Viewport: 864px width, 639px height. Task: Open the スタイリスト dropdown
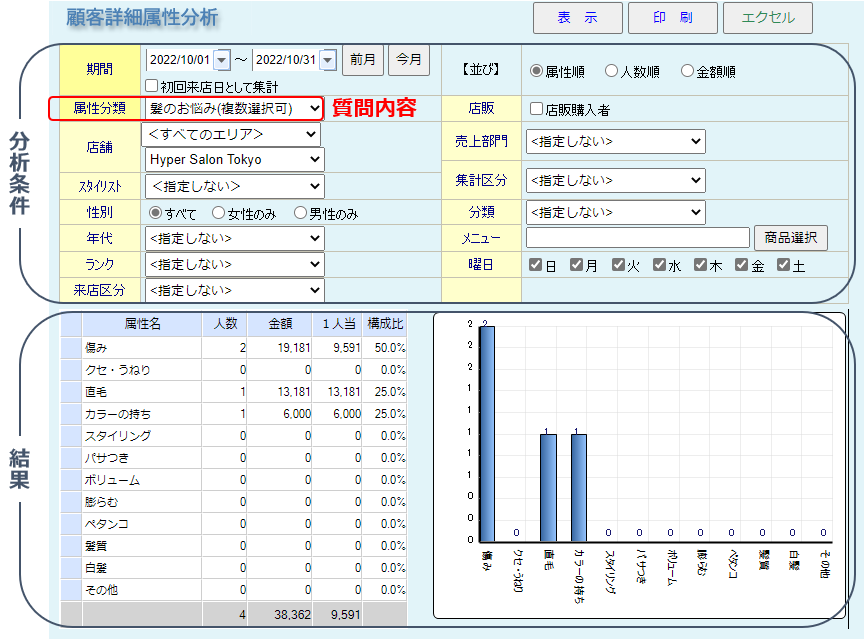234,186
